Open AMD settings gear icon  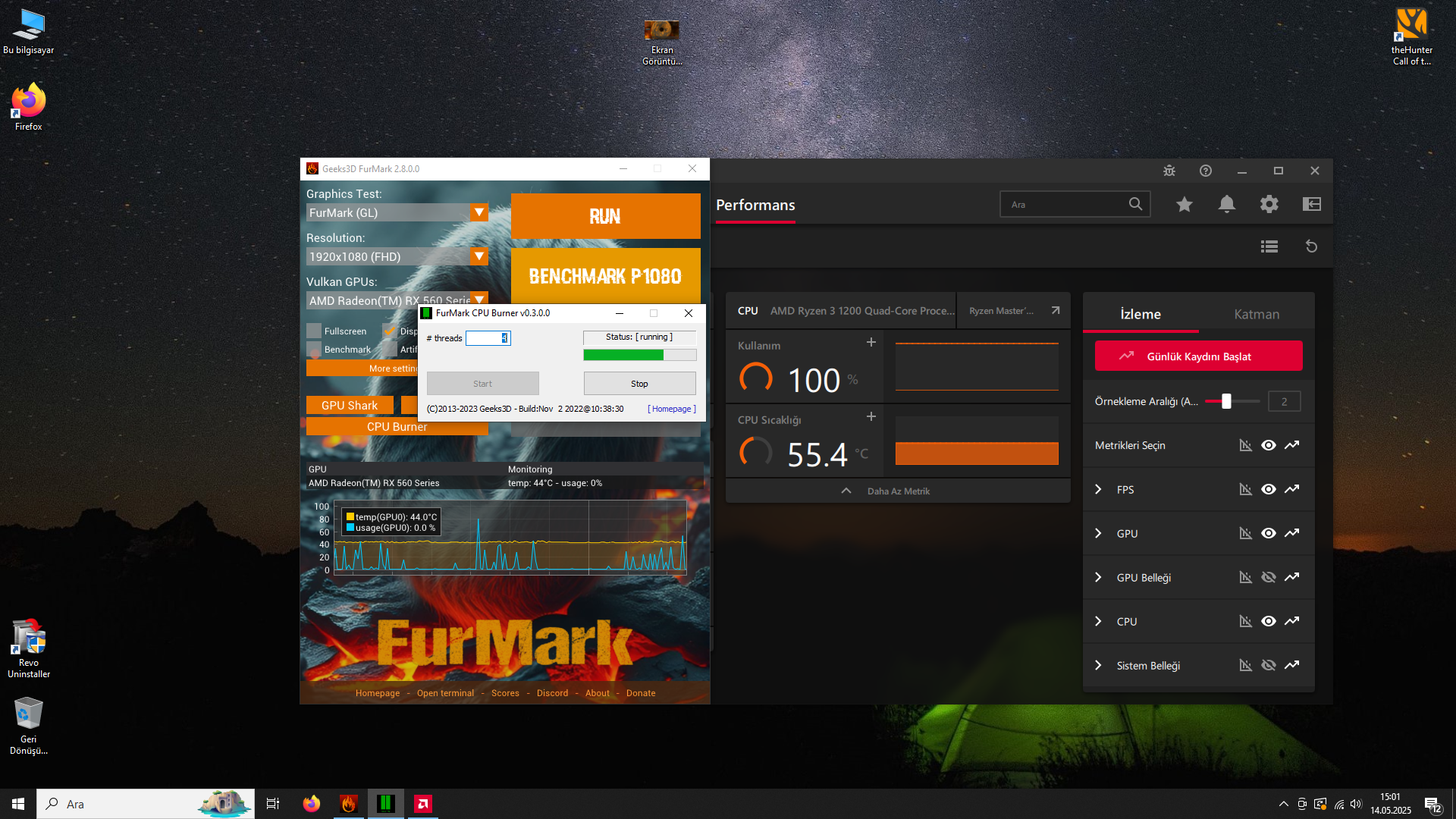pyautogui.click(x=1269, y=204)
